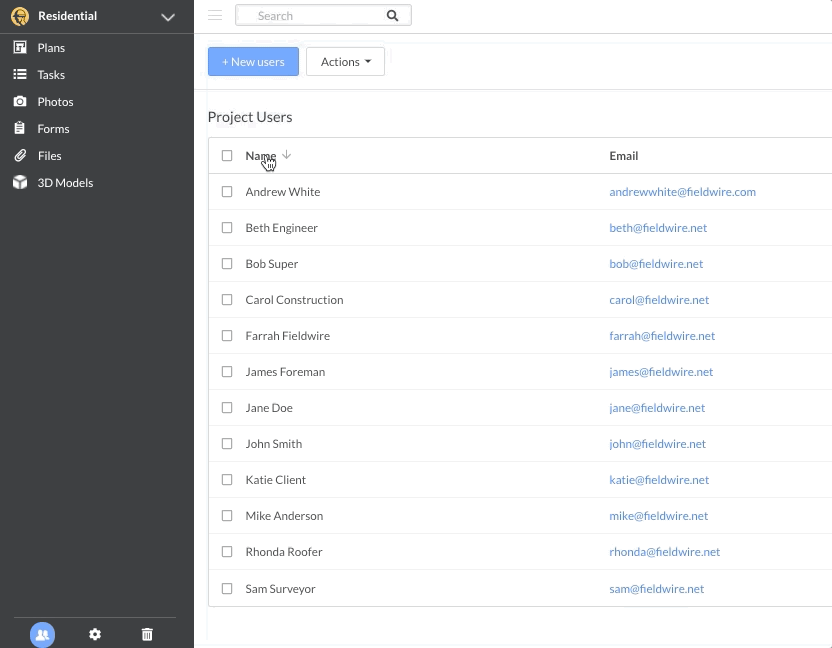832x648 pixels.
Task: Click the trash bin icon
Action: (147, 634)
